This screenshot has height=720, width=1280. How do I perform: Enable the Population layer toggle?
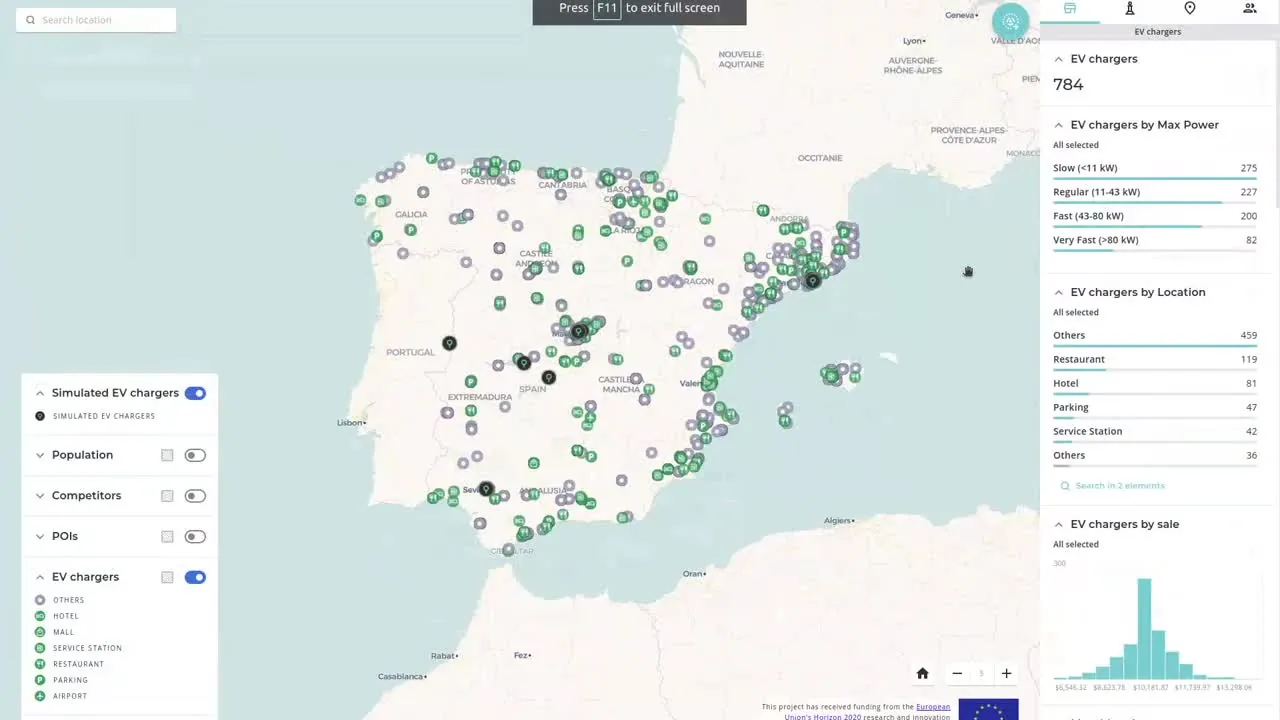[x=195, y=455]
